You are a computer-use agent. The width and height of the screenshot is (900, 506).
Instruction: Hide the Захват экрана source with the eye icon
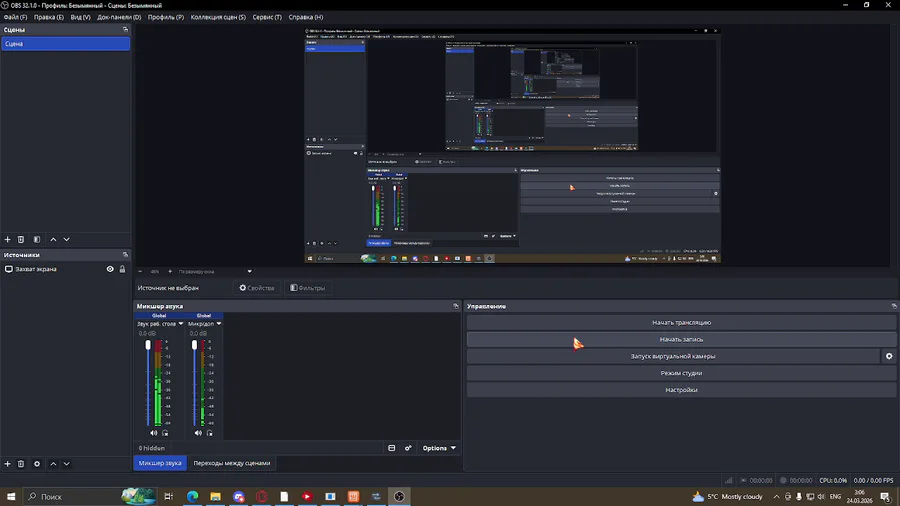(x=110, y=269)
